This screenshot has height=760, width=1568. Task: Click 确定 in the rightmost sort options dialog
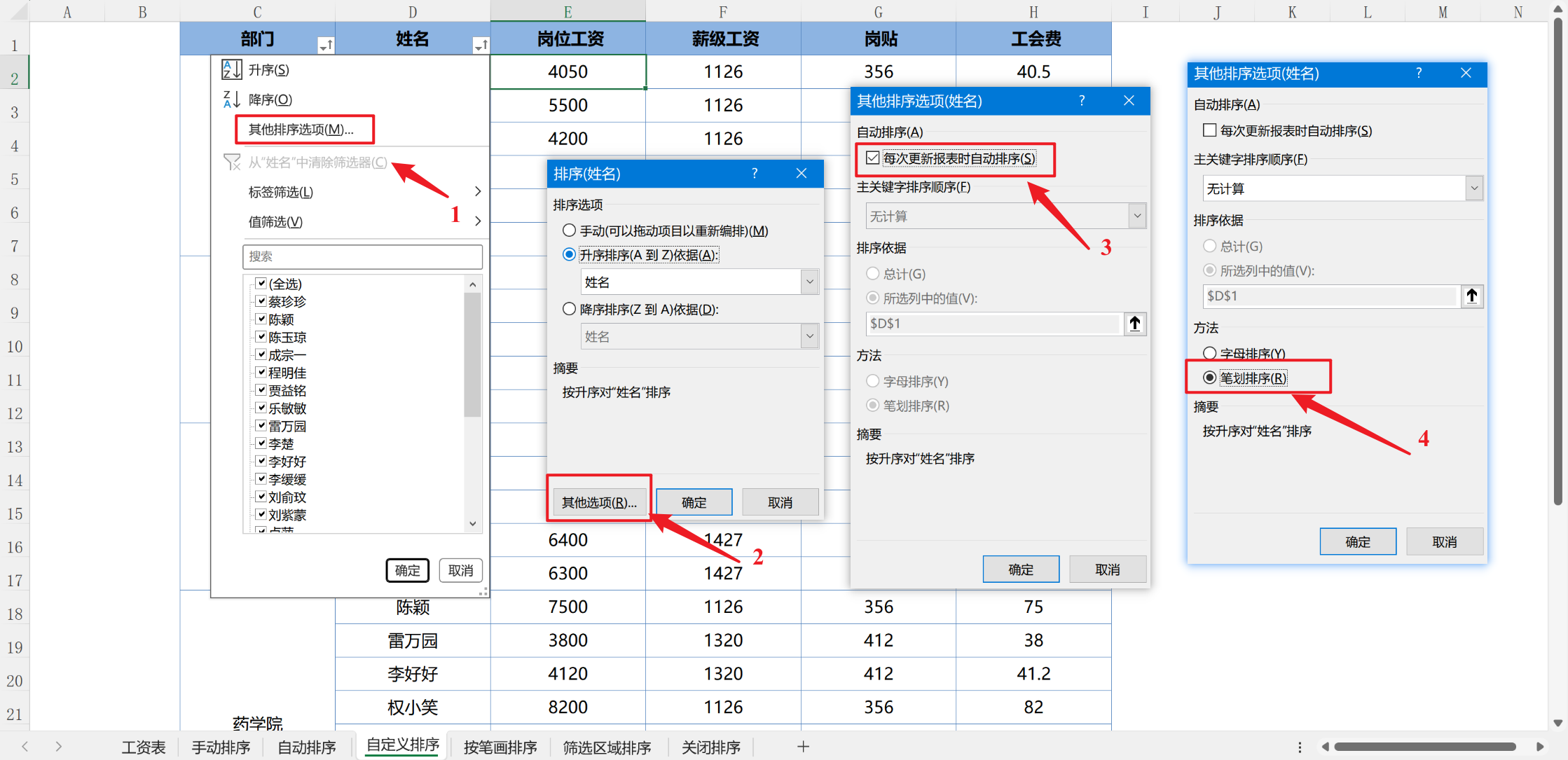[1357, 541]
